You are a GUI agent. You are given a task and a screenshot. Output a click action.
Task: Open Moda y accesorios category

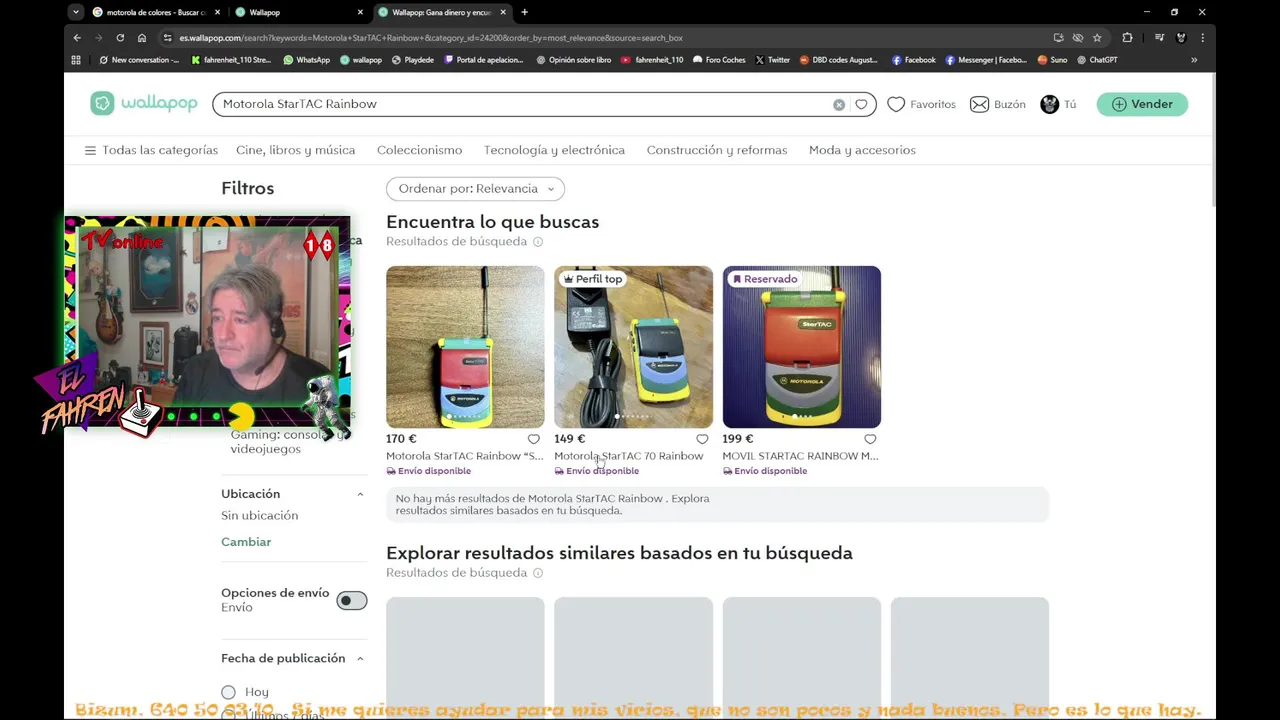click(862, 150)
